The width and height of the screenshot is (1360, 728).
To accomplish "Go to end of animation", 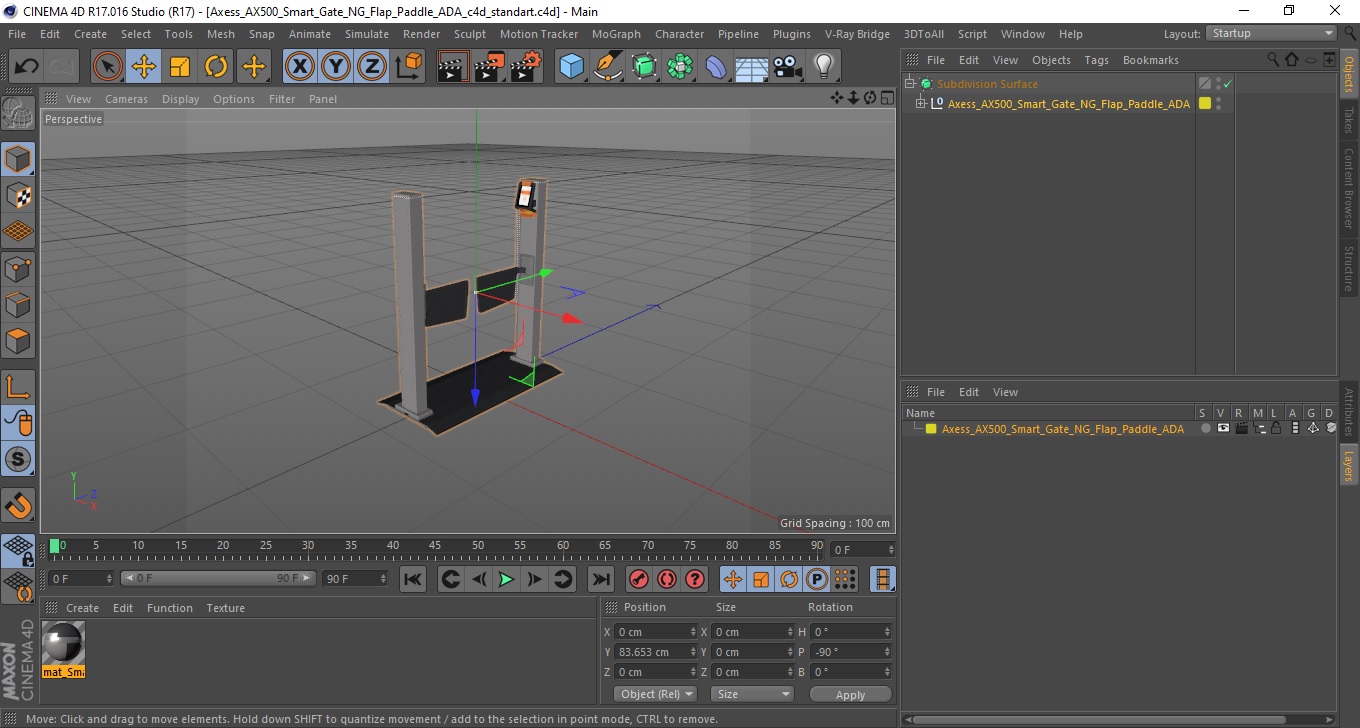I will coord(600,579).
